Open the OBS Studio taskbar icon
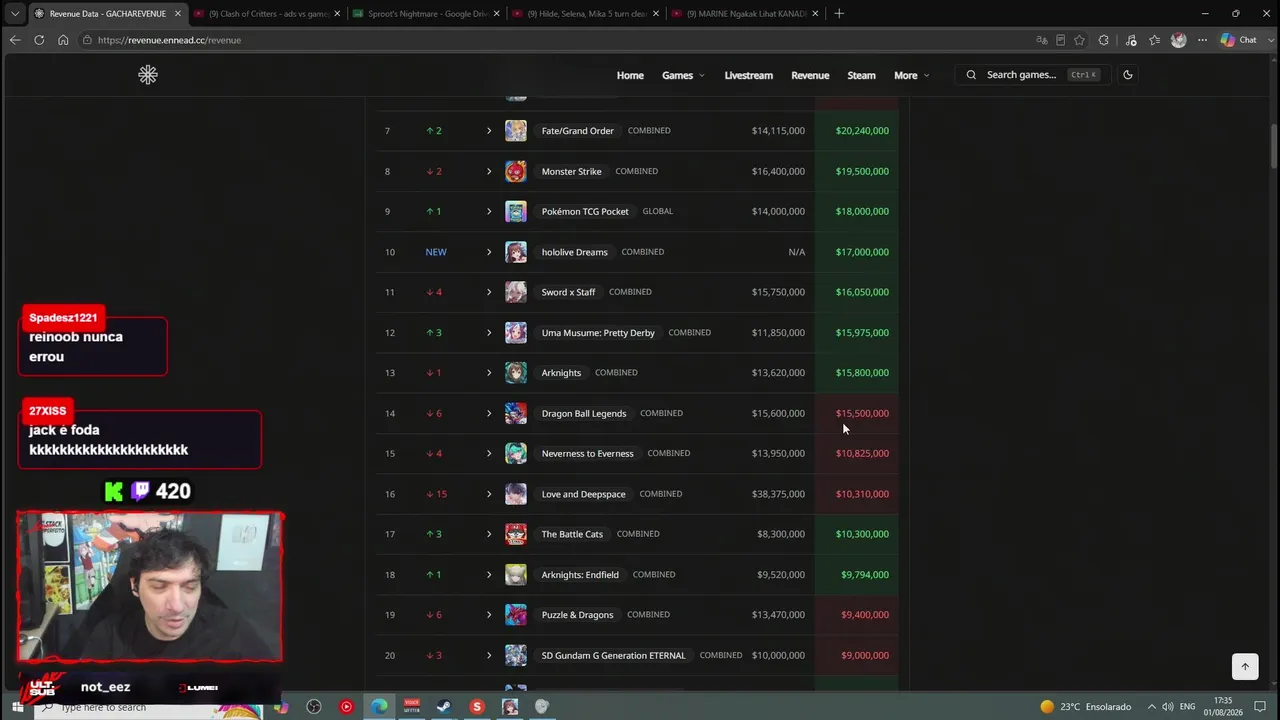The width and height of the screenshot is (1280, 720). click(x=314, y=707)
